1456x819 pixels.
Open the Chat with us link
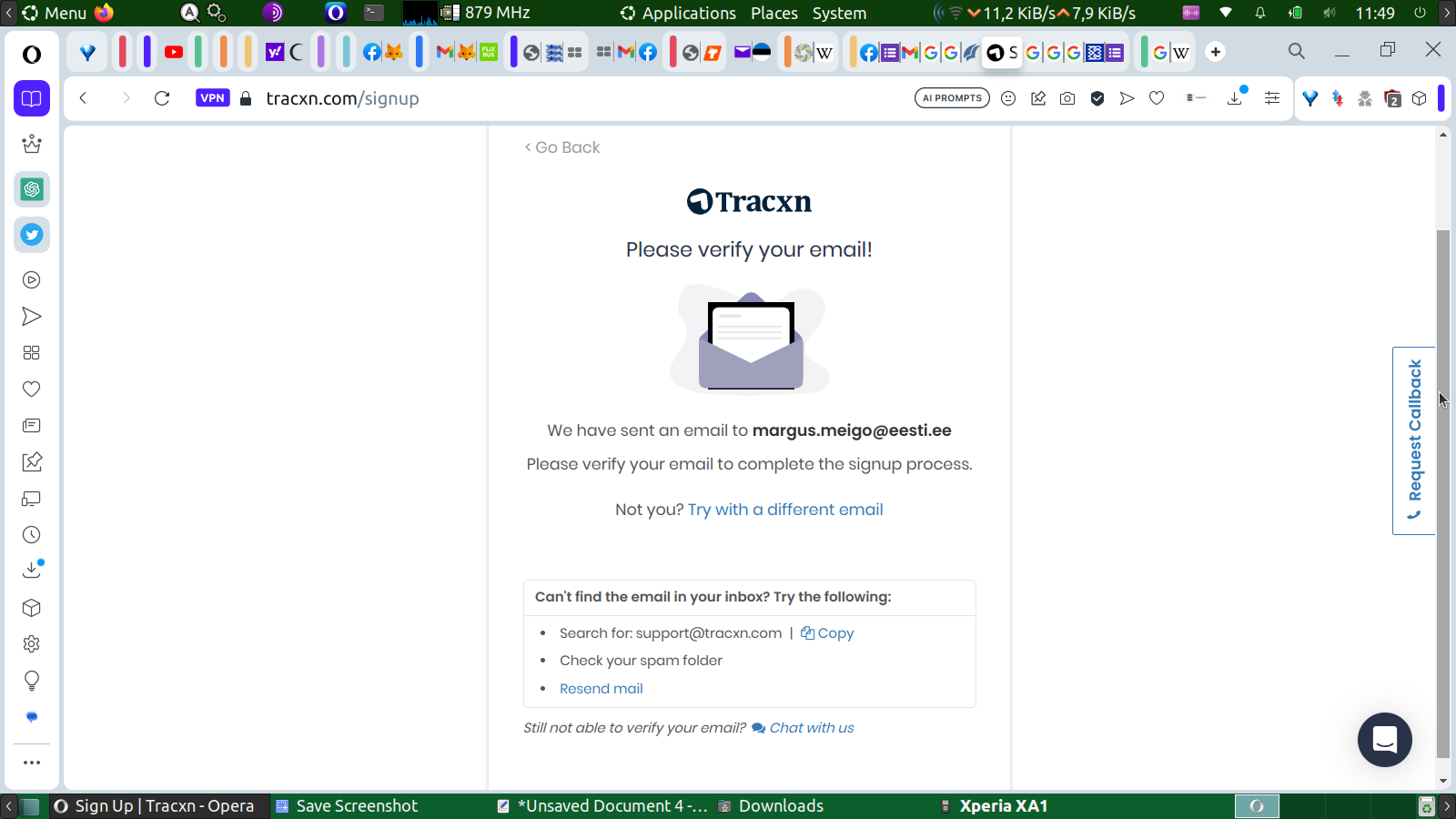click(803, 728)
